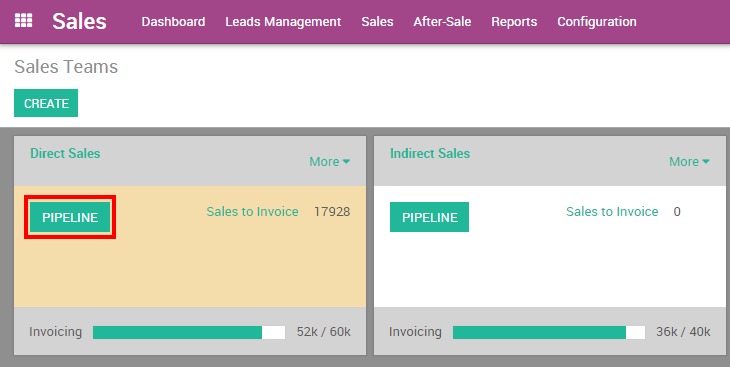
Task: Click the CREATE button
Action: click(x=46, y=103)
